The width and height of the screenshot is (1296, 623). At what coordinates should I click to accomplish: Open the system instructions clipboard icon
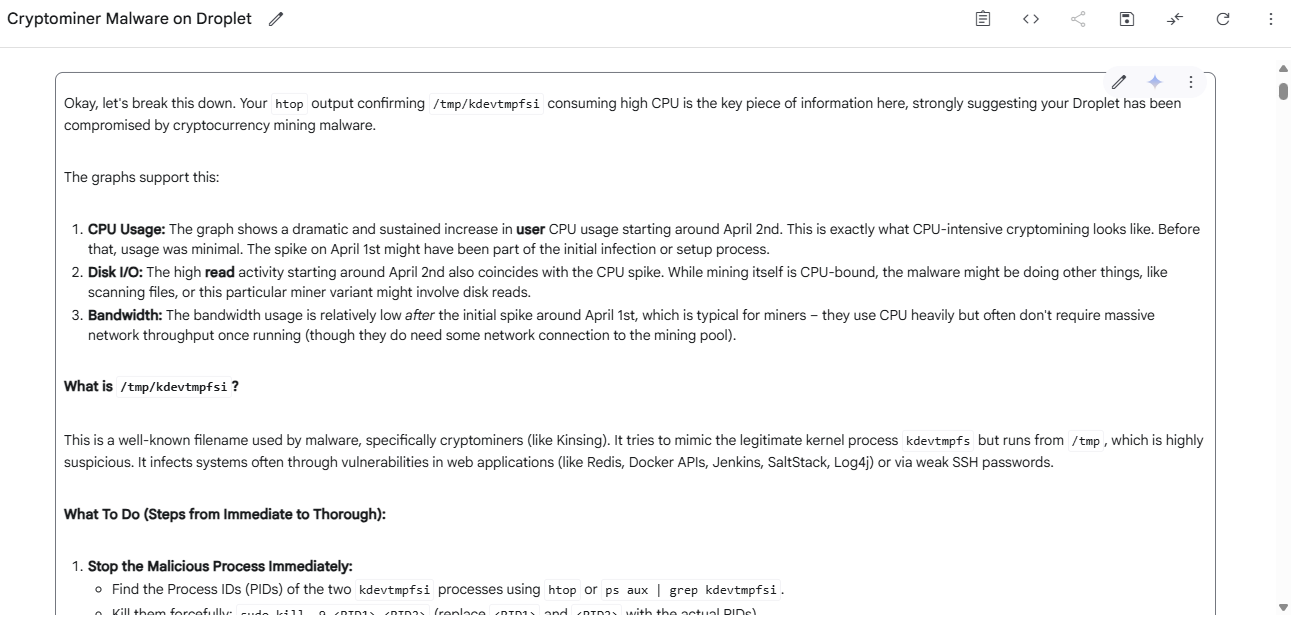pos(983,19)
